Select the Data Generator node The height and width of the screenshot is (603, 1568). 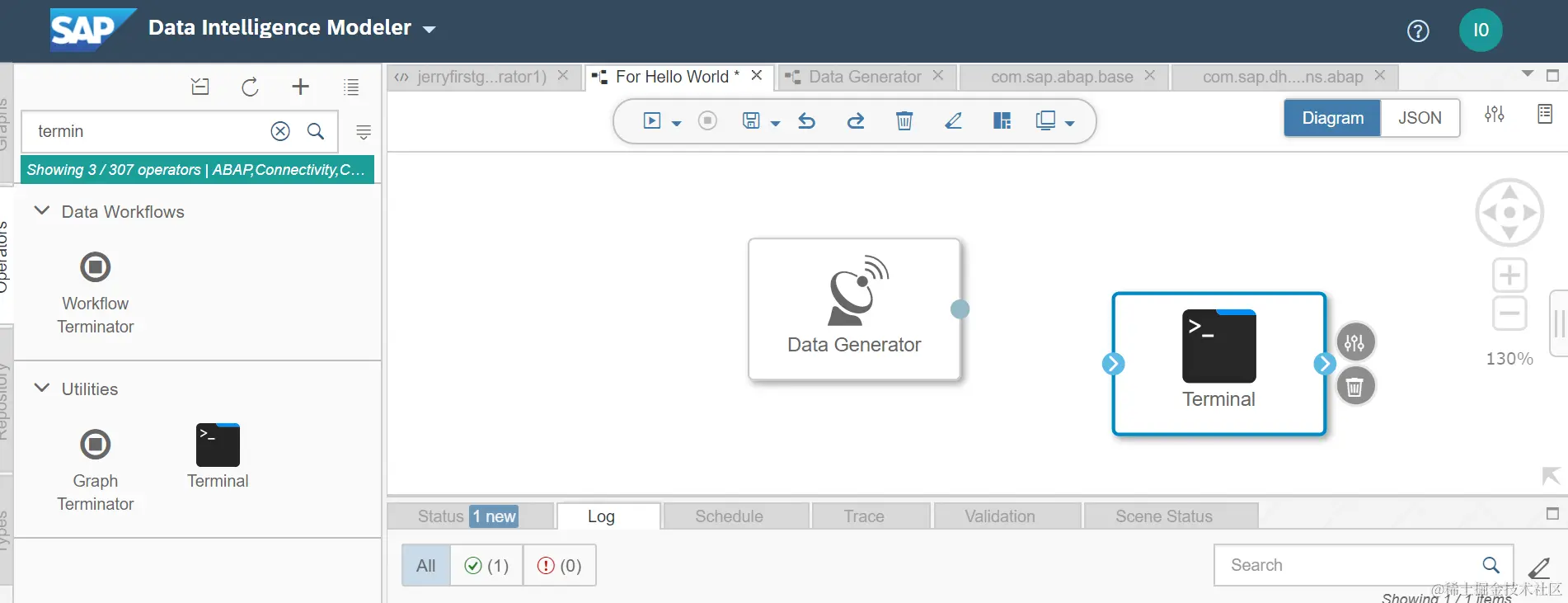(x=855, y=309)
